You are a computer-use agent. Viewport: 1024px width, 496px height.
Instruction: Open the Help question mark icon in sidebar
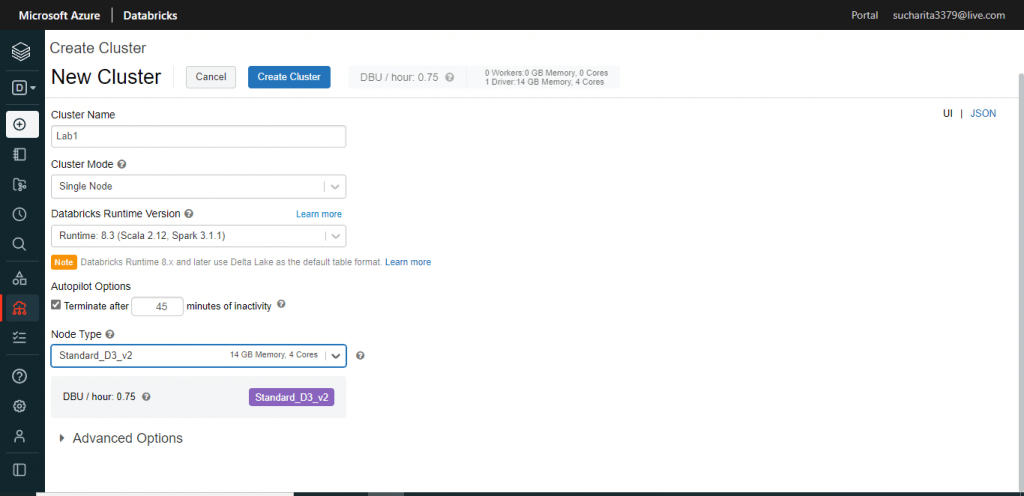20,376
